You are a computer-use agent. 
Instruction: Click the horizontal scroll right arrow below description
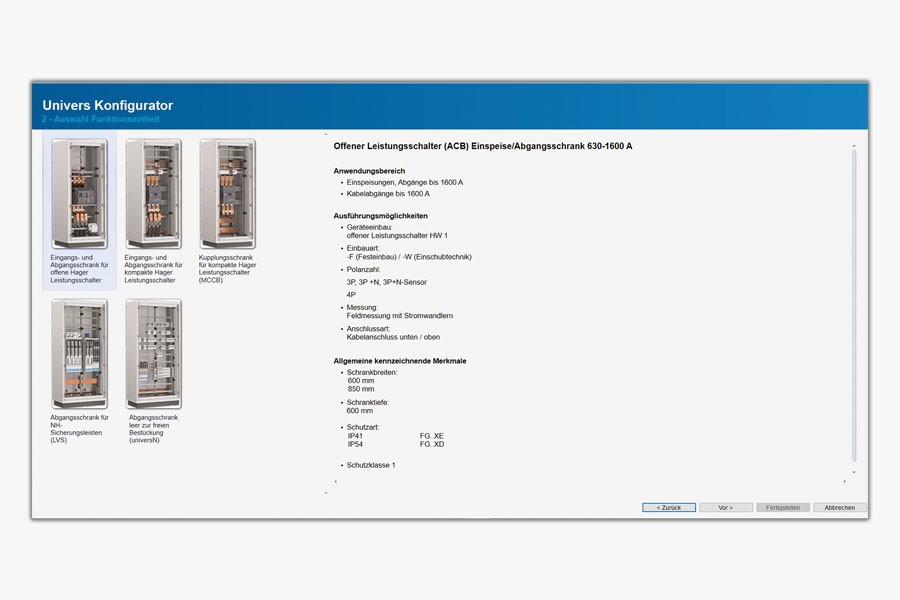pos(844,482)
